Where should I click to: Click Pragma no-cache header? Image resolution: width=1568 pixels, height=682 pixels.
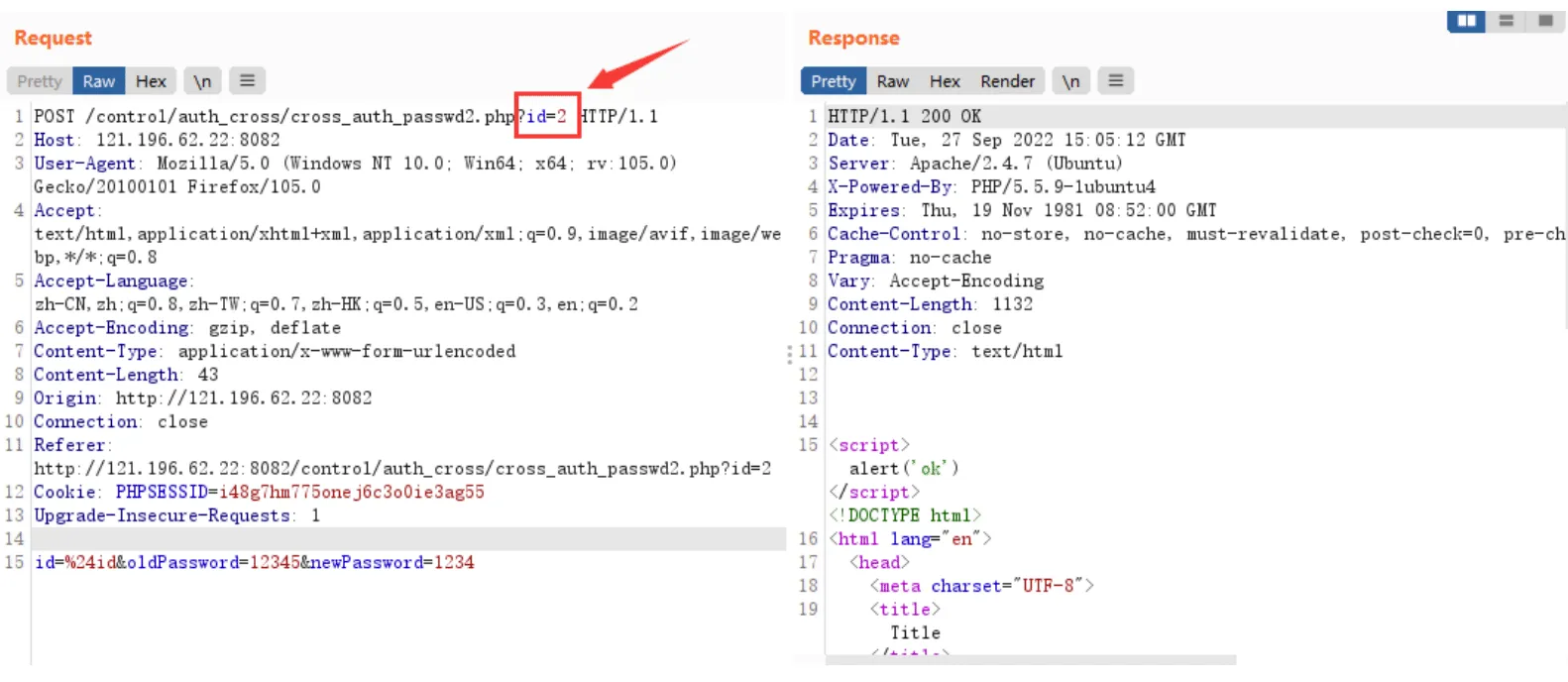(909, 257)
